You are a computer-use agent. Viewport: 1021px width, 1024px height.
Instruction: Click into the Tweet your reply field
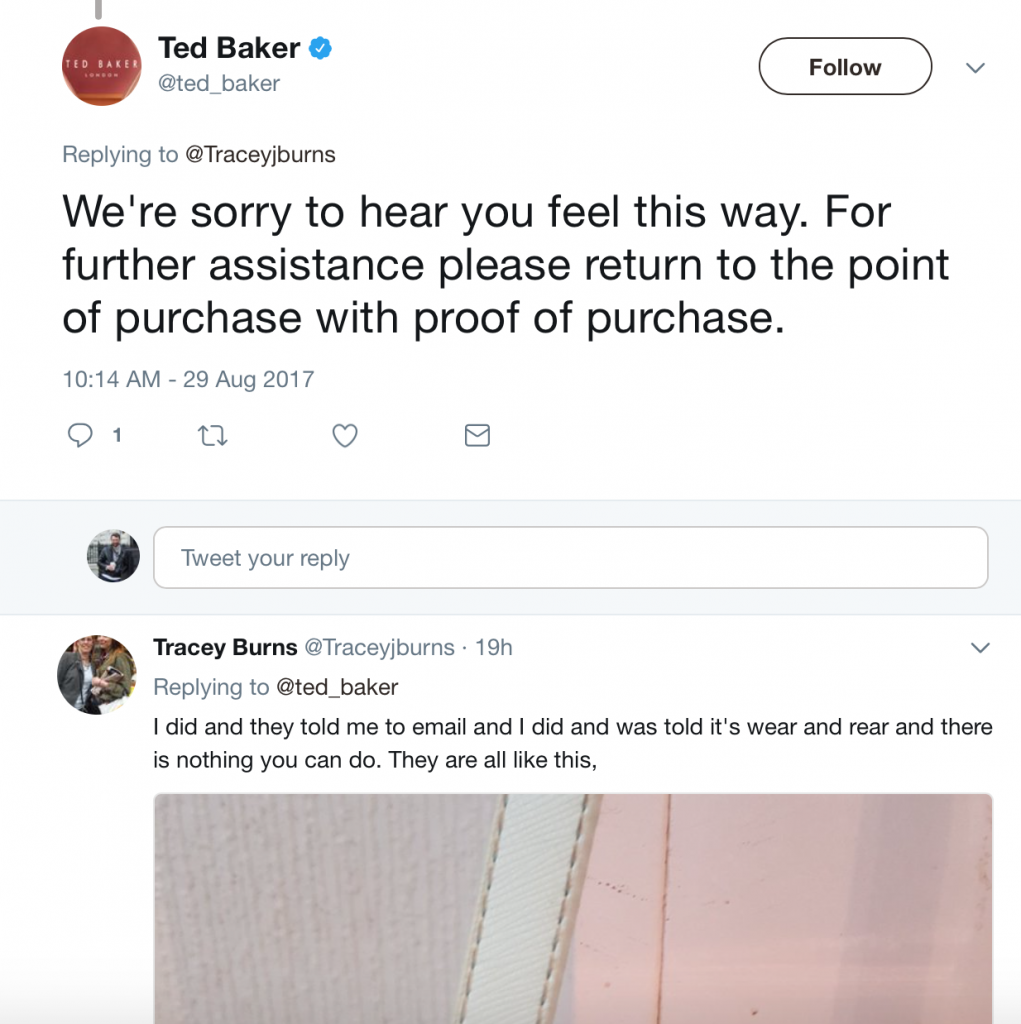[x=571, y=558]
